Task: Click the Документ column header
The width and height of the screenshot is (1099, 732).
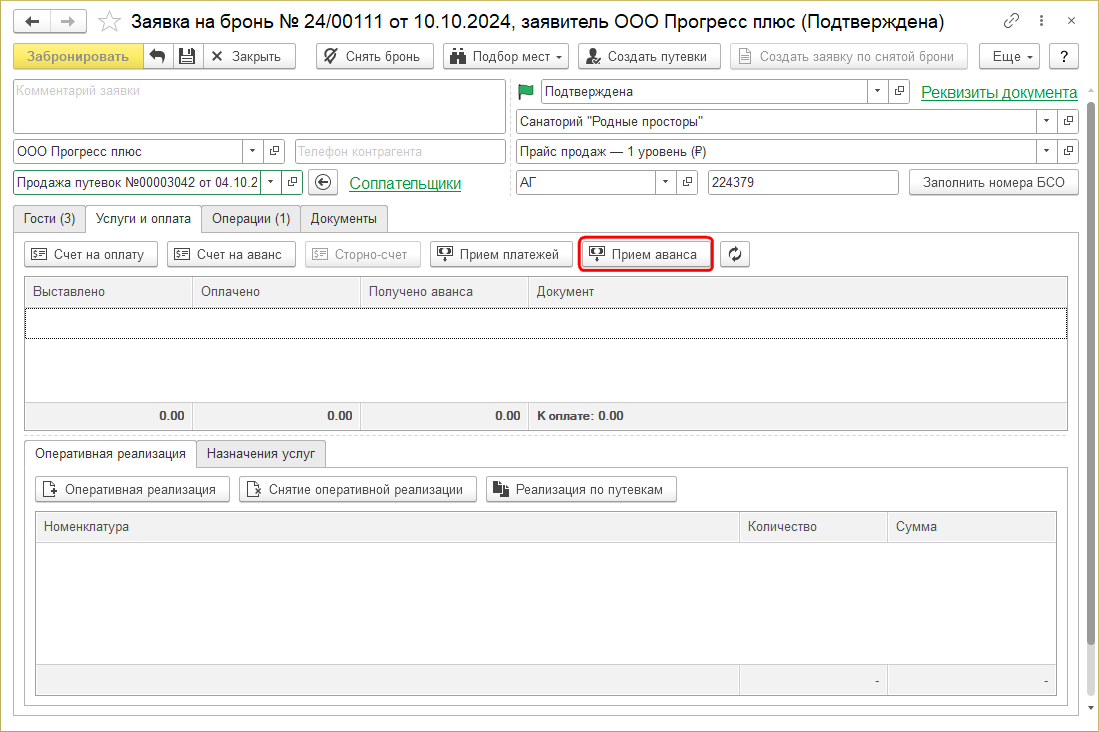Action: pos(798,292)
